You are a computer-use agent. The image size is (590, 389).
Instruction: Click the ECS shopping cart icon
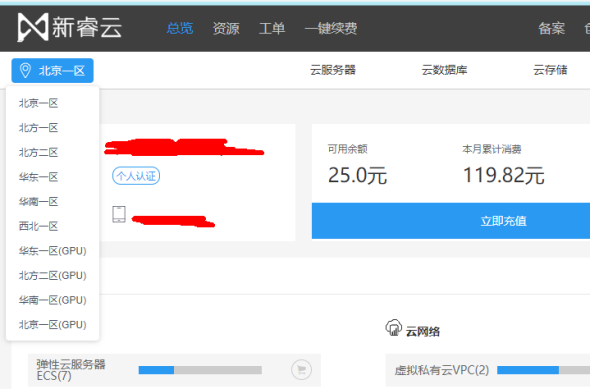(301, 369)
